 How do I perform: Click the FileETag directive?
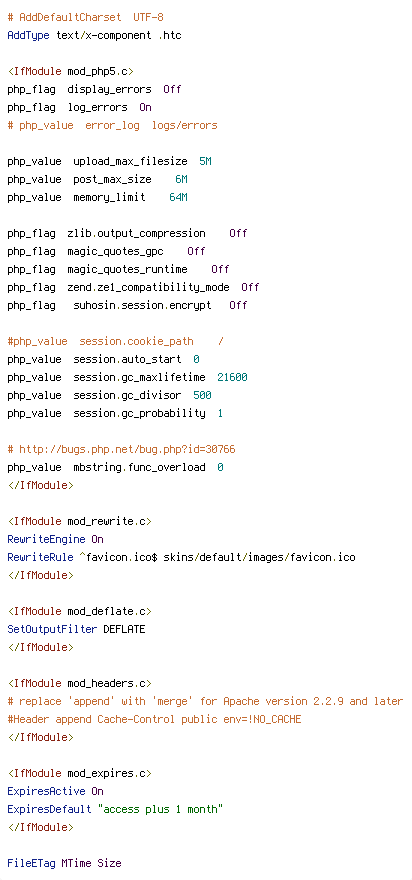(x=31, y=863)
